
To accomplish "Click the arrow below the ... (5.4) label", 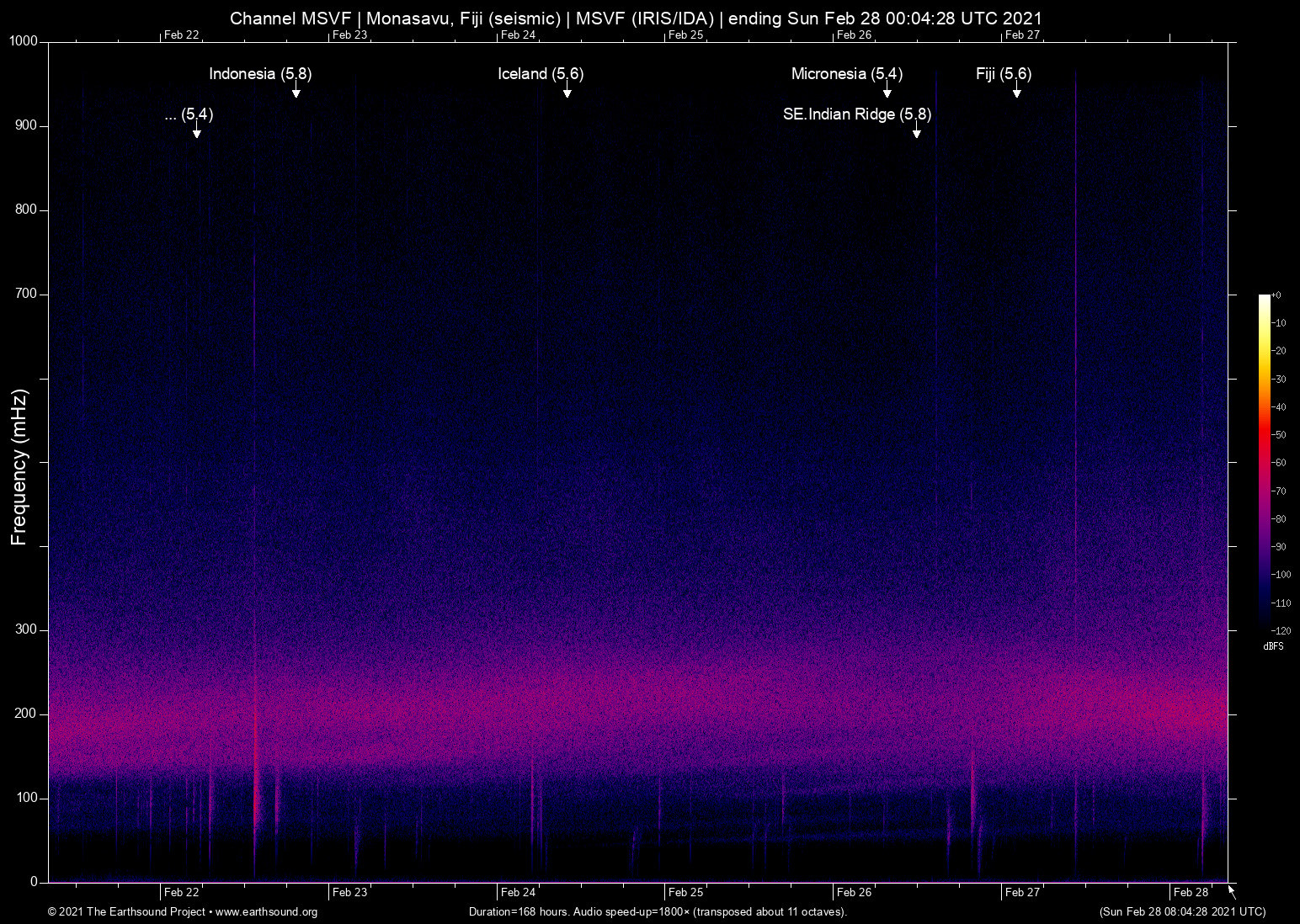I will pyautogui.click(x=197, y=131).
